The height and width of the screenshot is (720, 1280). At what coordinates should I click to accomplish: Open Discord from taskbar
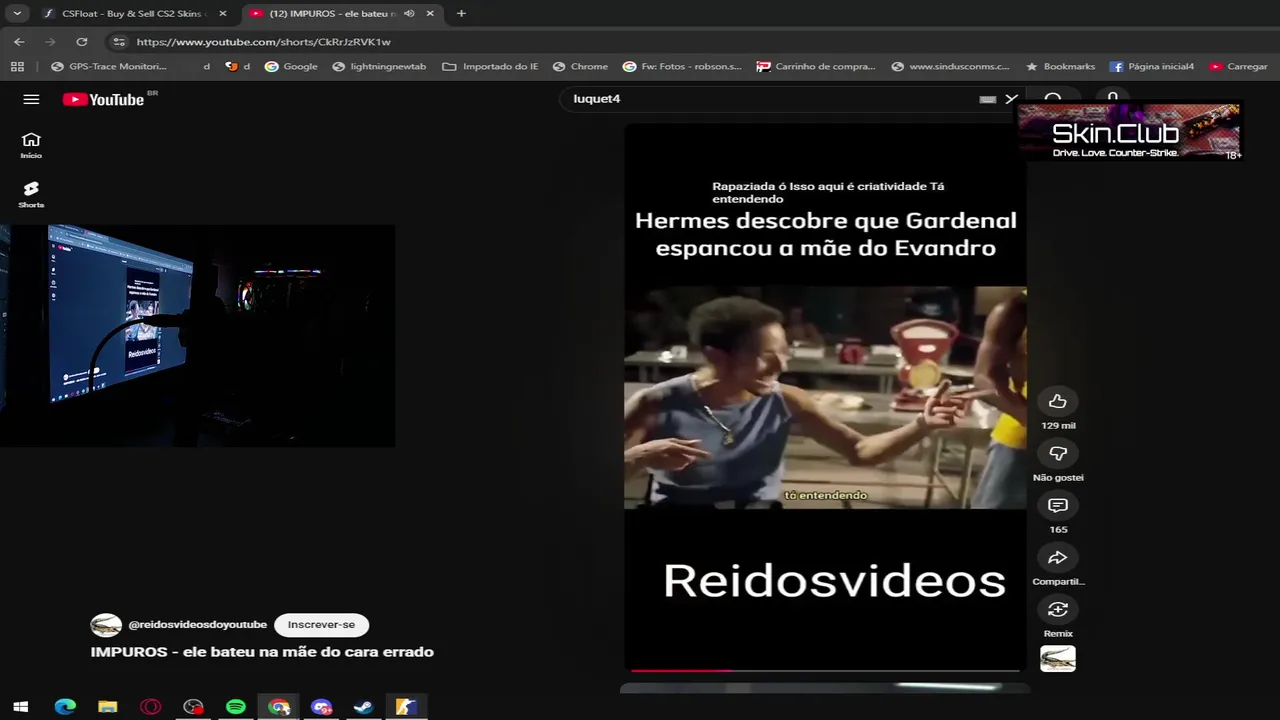322,707
